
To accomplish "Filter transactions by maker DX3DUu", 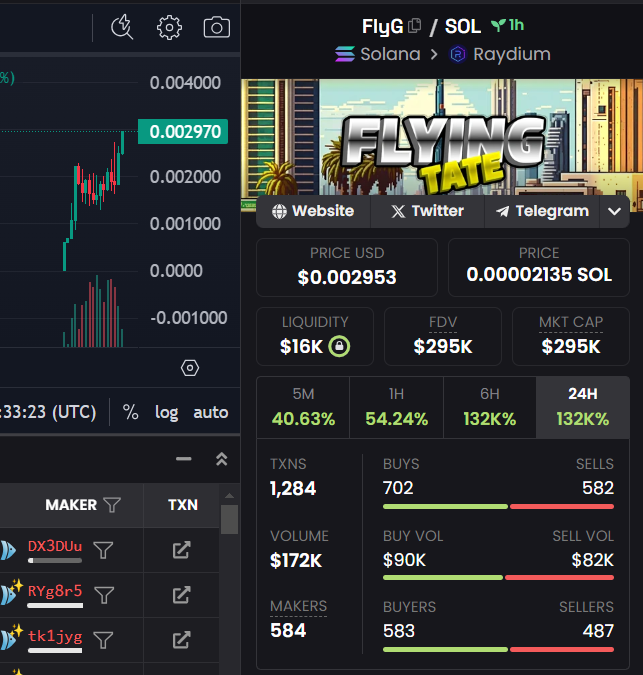I will (x=103, y=550).
